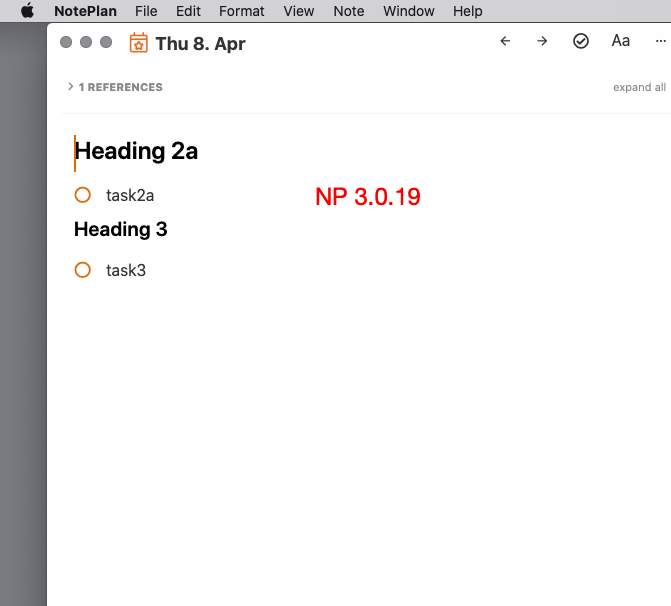Open the Edit menu
This screenshot has width=671, height=606.
[x=188, y=11]
